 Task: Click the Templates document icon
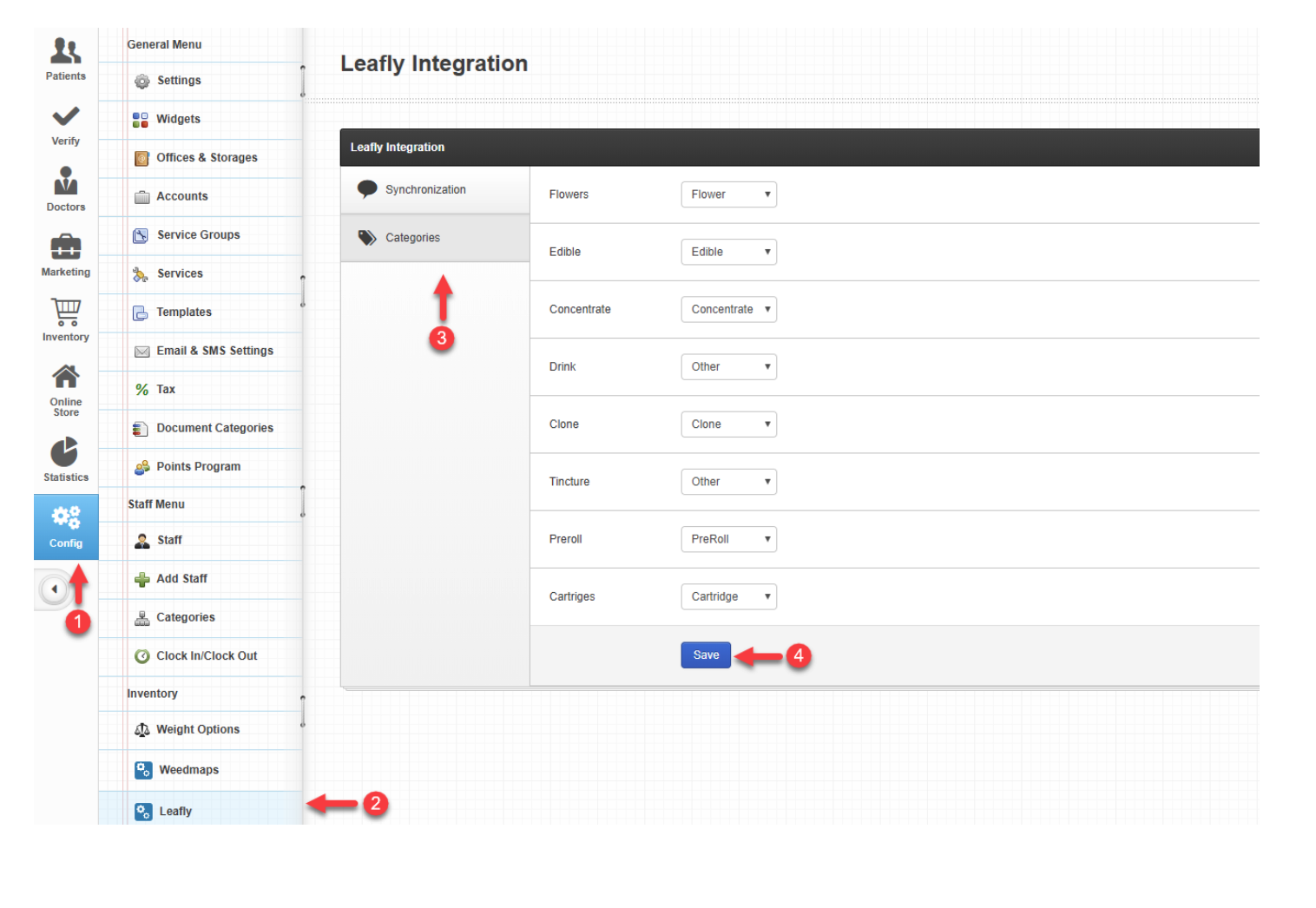coord(141,313)
